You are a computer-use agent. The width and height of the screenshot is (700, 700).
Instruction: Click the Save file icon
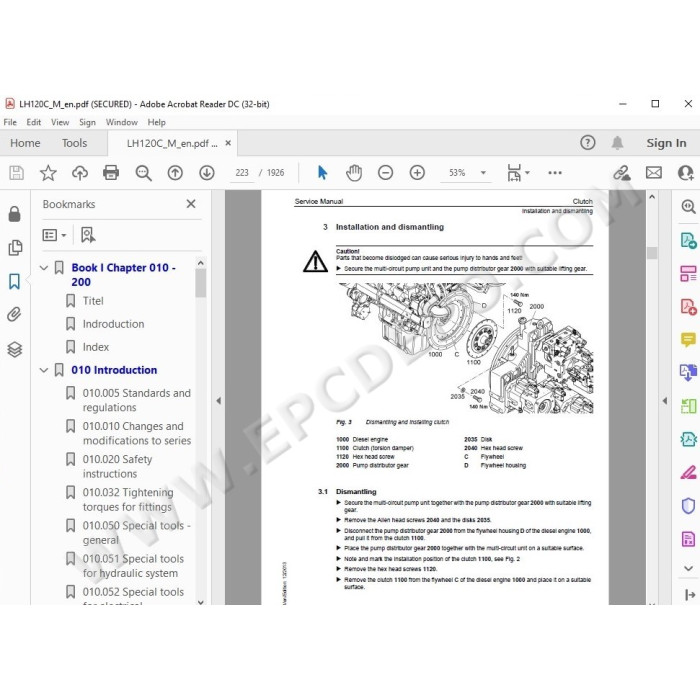(x=17, y=173)
